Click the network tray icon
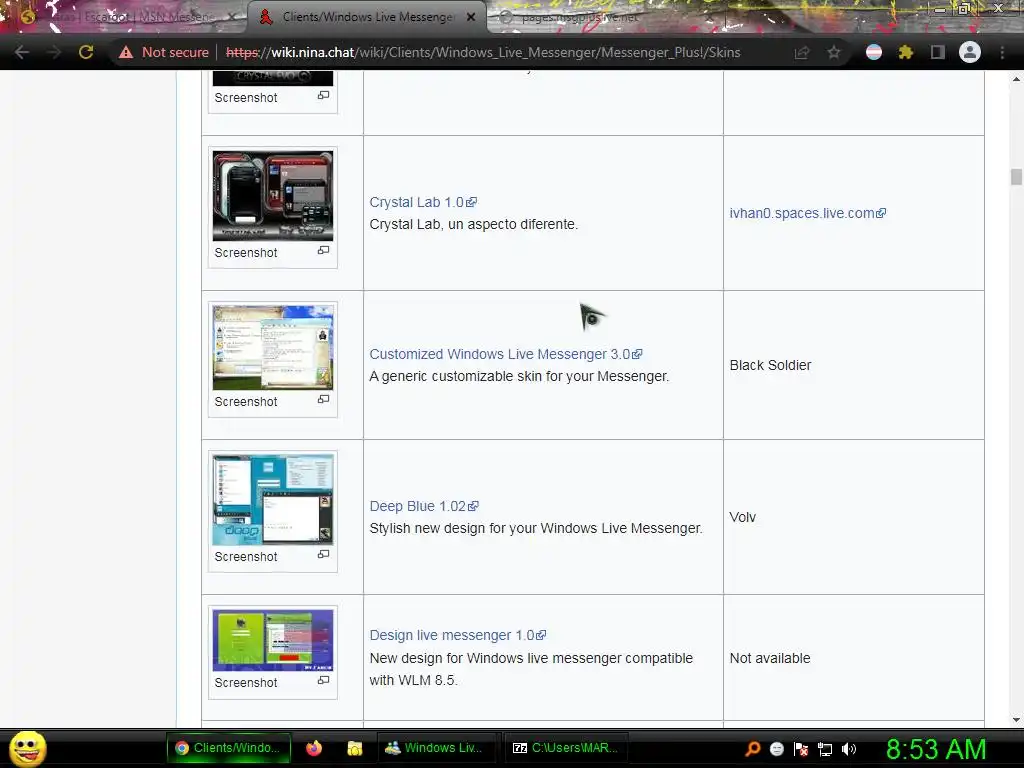This screenshot has width=1024, height=768. click(x=825, y=750)
